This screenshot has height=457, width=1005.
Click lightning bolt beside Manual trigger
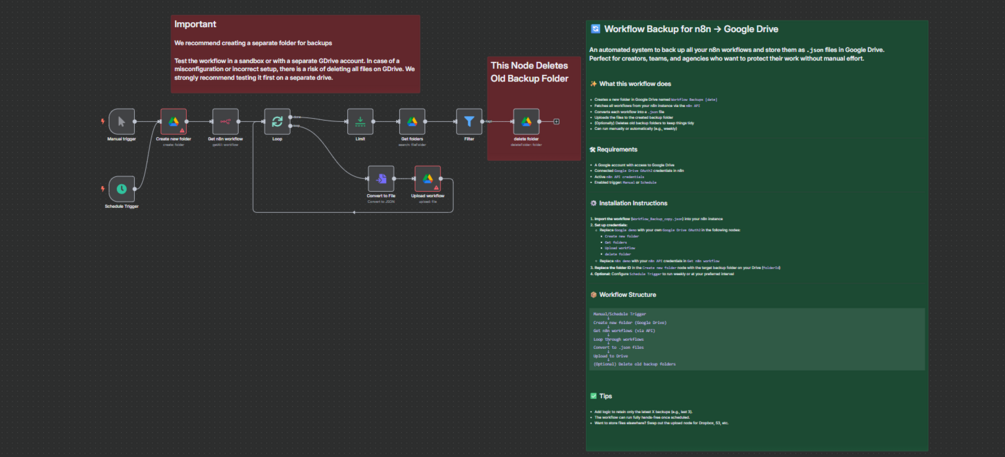[102, 121]
